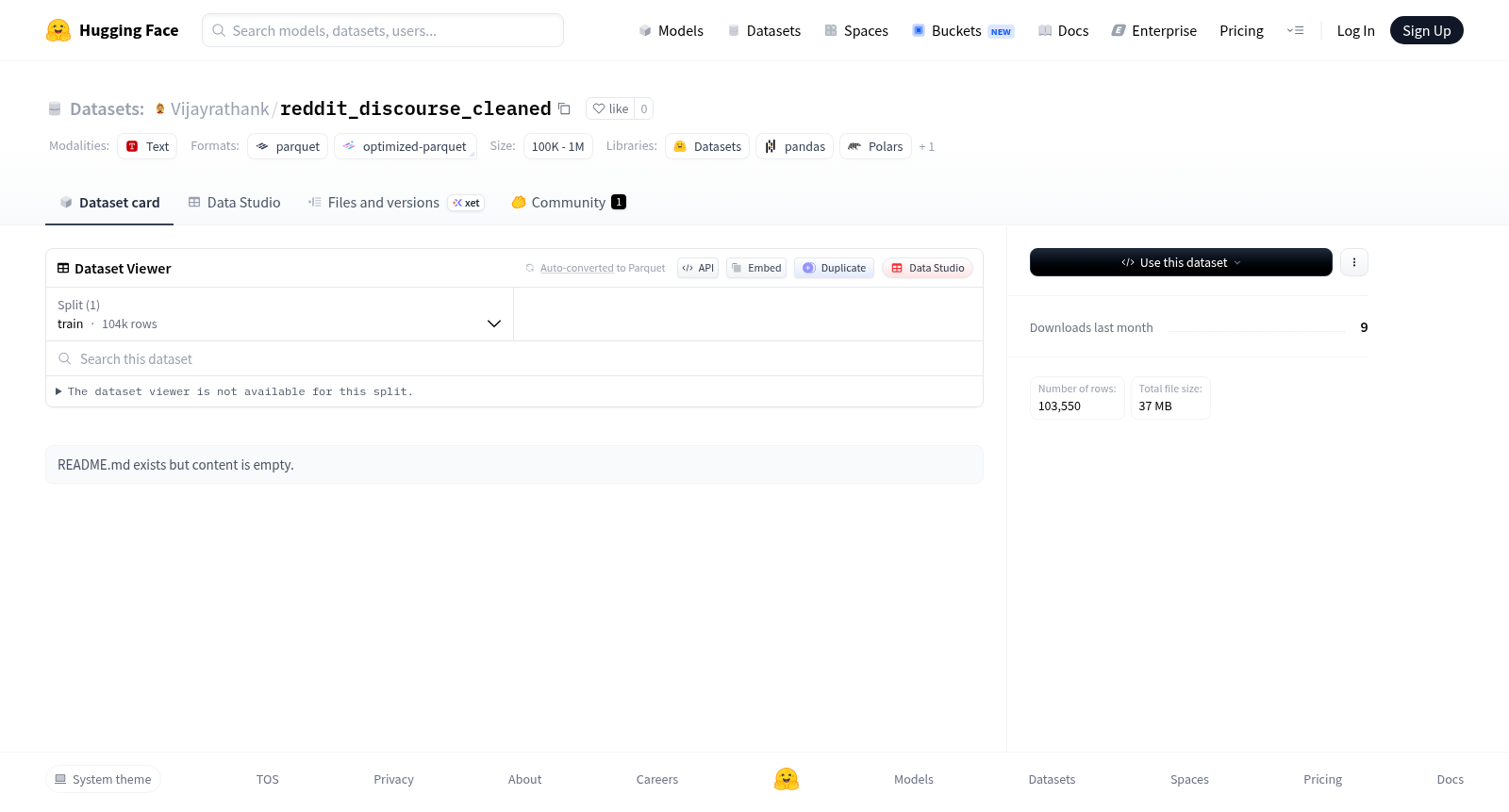Click the parquet format tag
The image size is (1509, 812).
[288, 146]
